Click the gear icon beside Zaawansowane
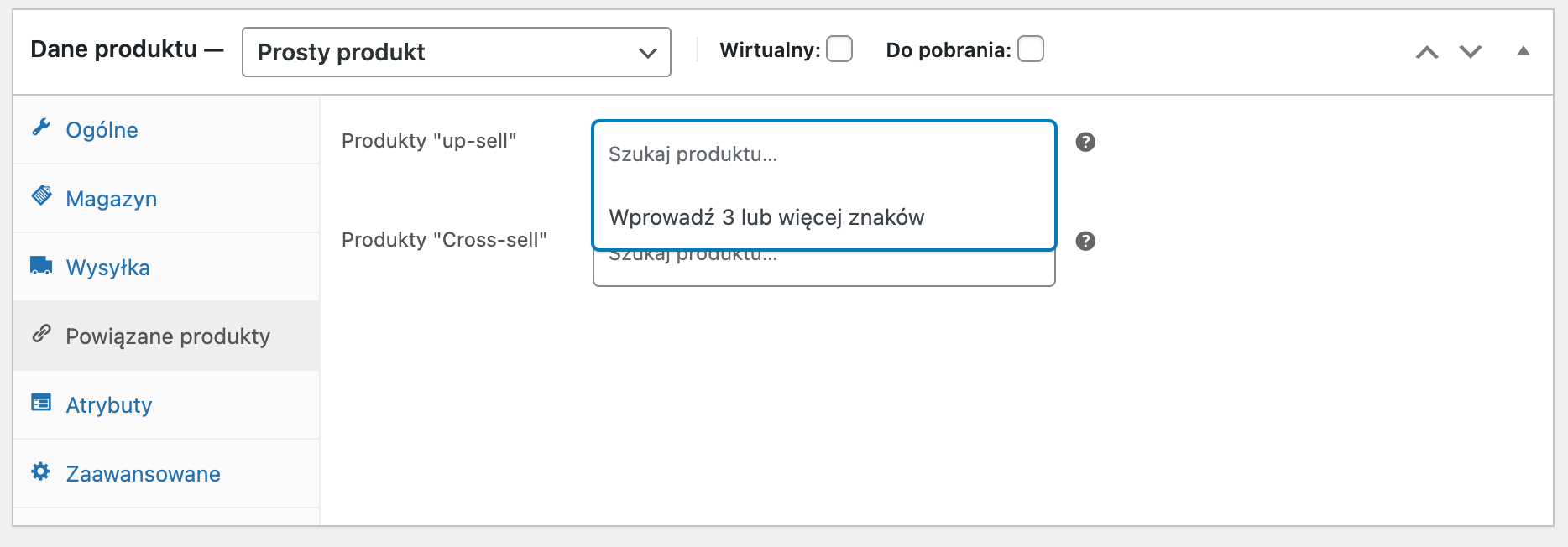Image resolution: width=1568 pixels, height=547 pixels. [41, 471]
